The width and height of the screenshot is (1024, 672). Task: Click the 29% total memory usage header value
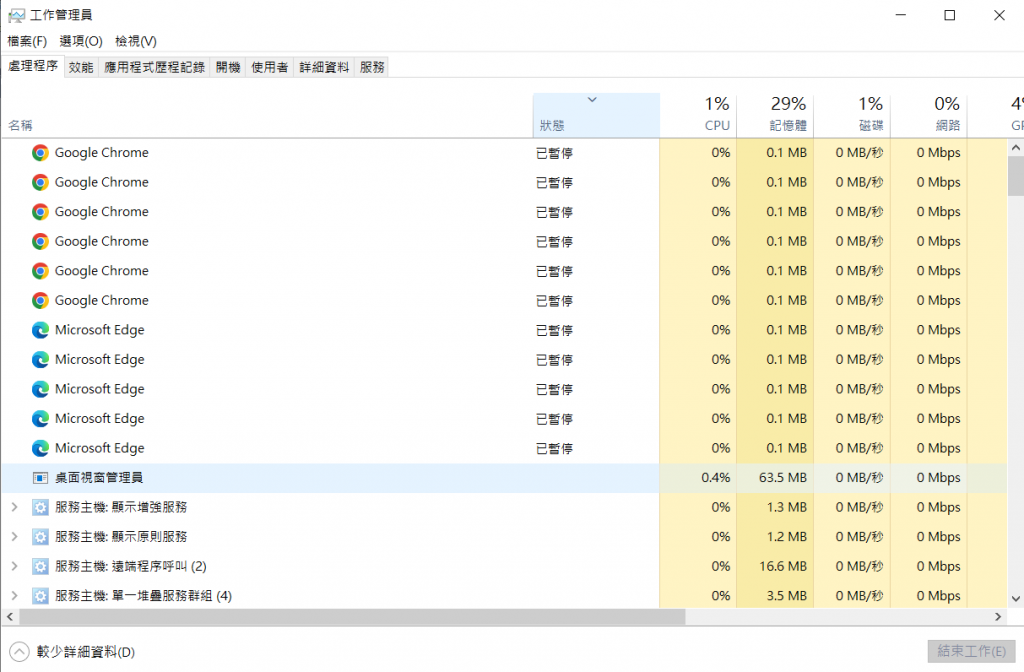coord(788,104)
